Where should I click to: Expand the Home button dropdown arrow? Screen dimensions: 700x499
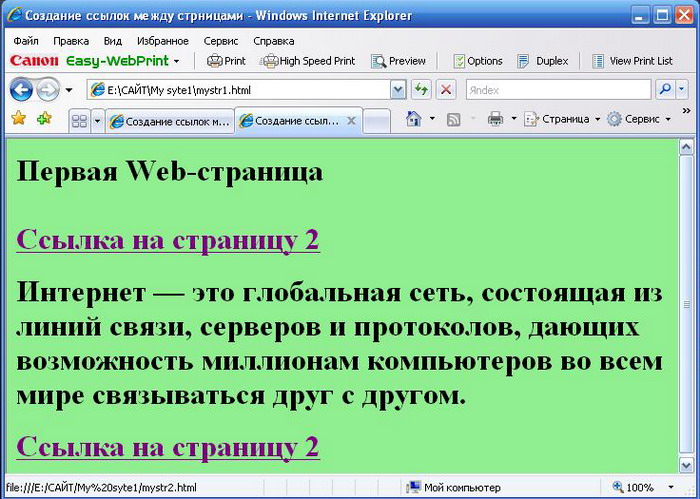tap(432, 119)
